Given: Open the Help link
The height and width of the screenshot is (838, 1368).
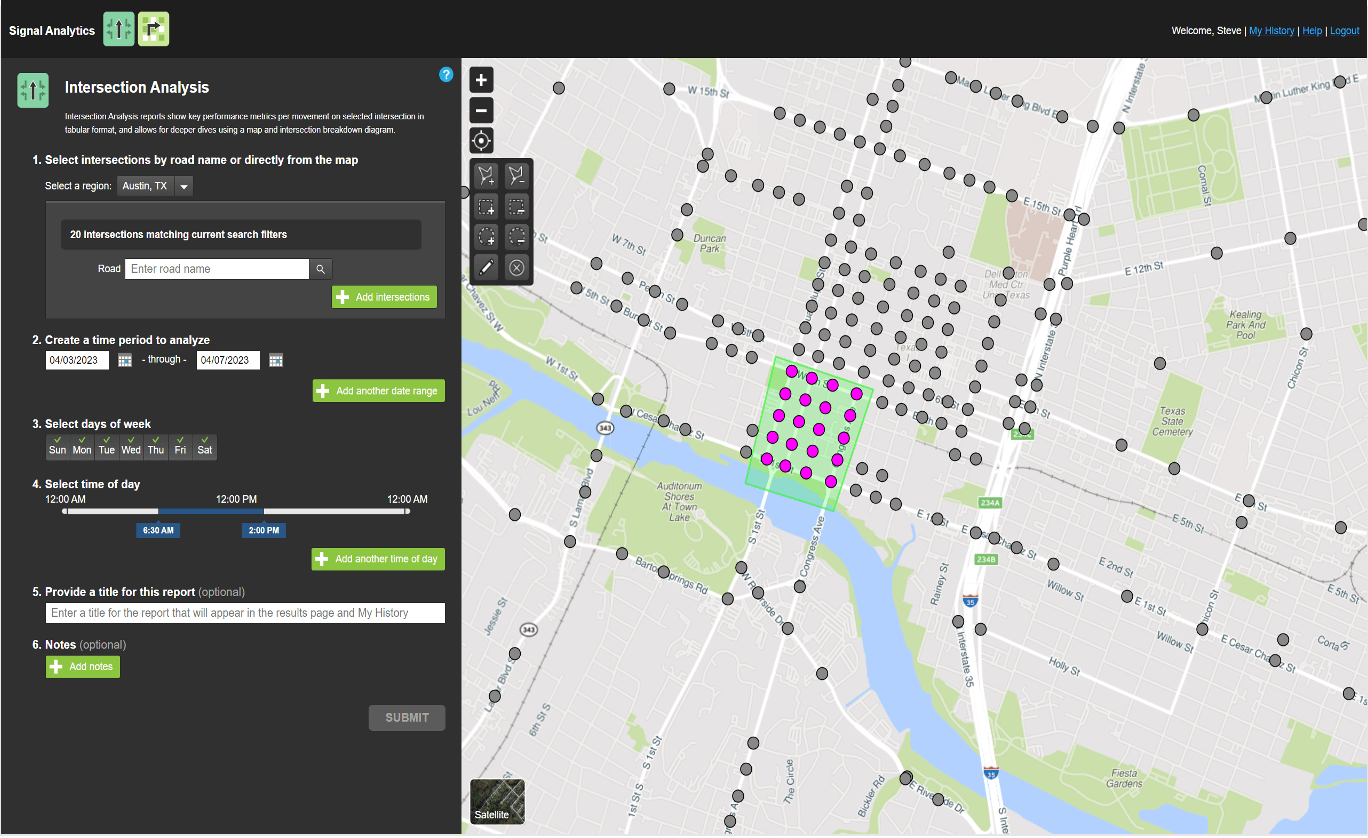Looking at the screenshot, I should (1312, 31).
